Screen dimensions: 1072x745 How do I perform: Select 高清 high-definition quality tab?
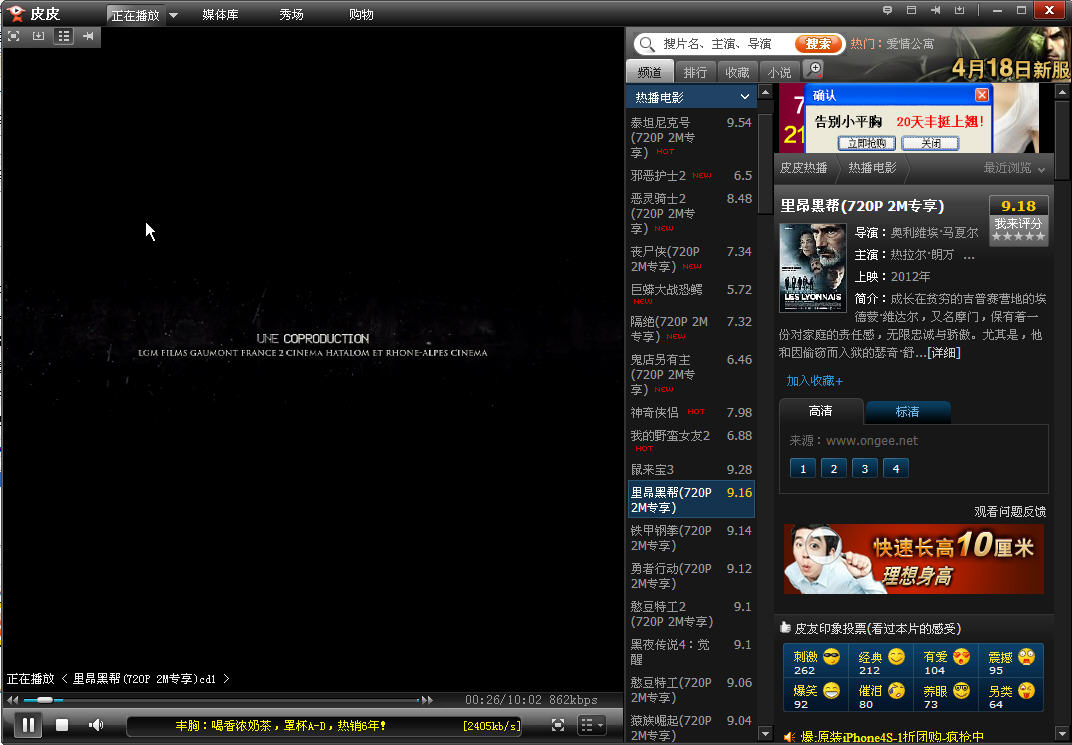[820, 411]
